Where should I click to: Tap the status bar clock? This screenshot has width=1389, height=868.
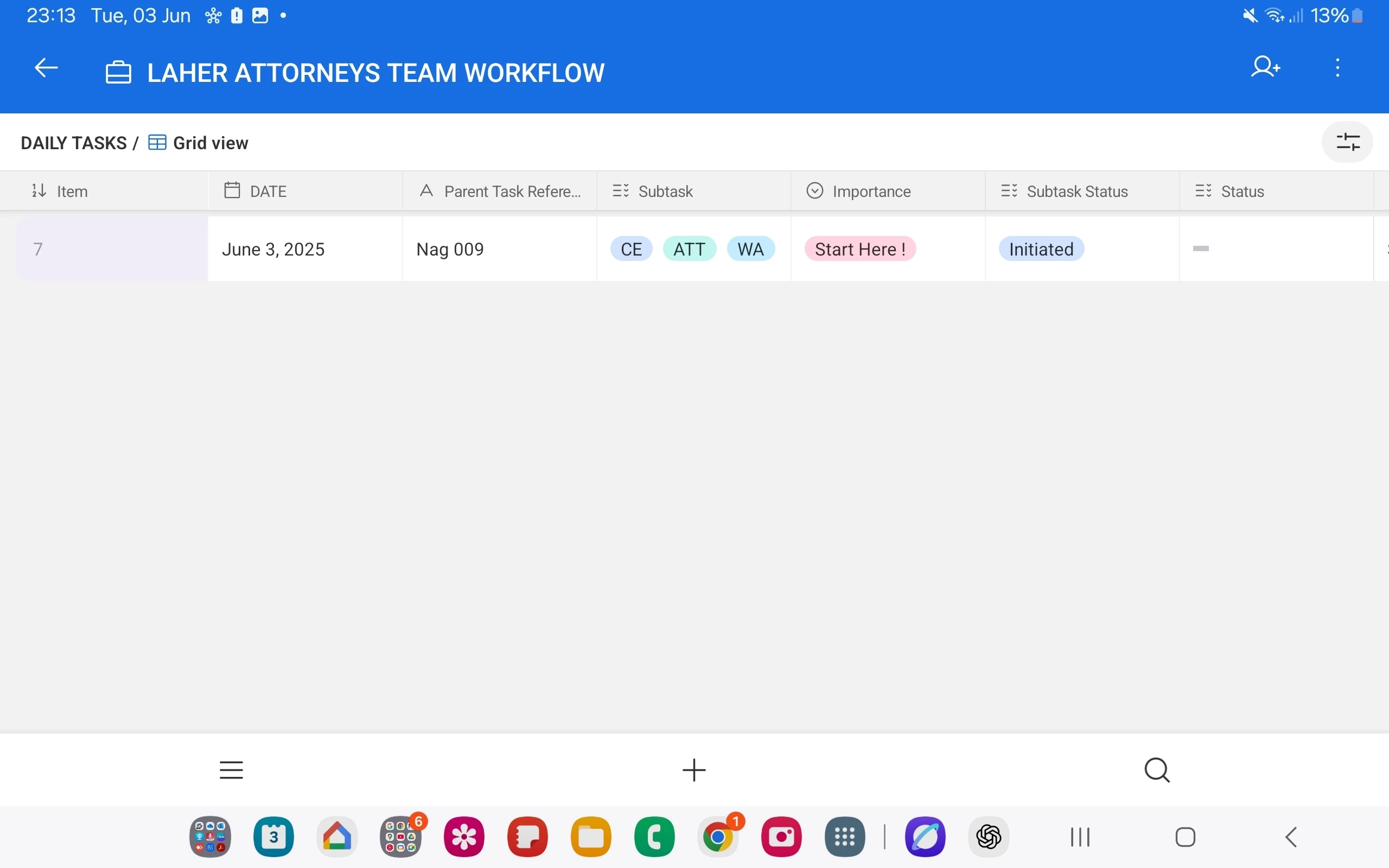pyautogui.click(x=51, y=16)
